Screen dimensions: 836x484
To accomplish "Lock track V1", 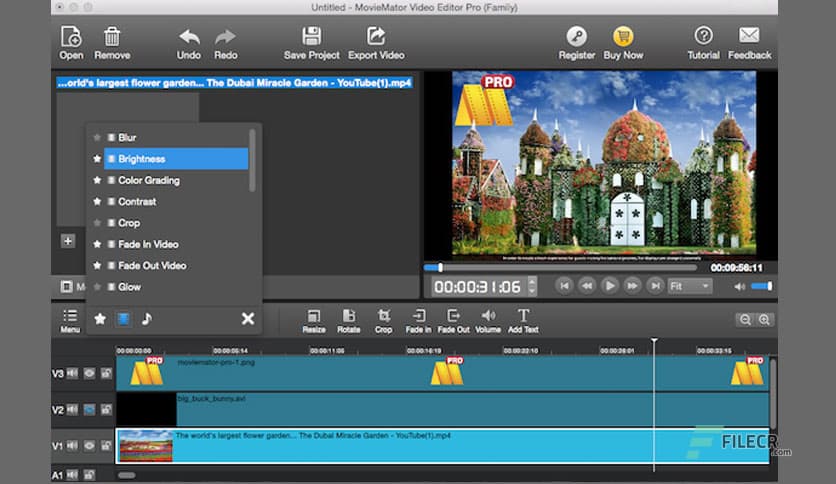I will click(106, 445).
